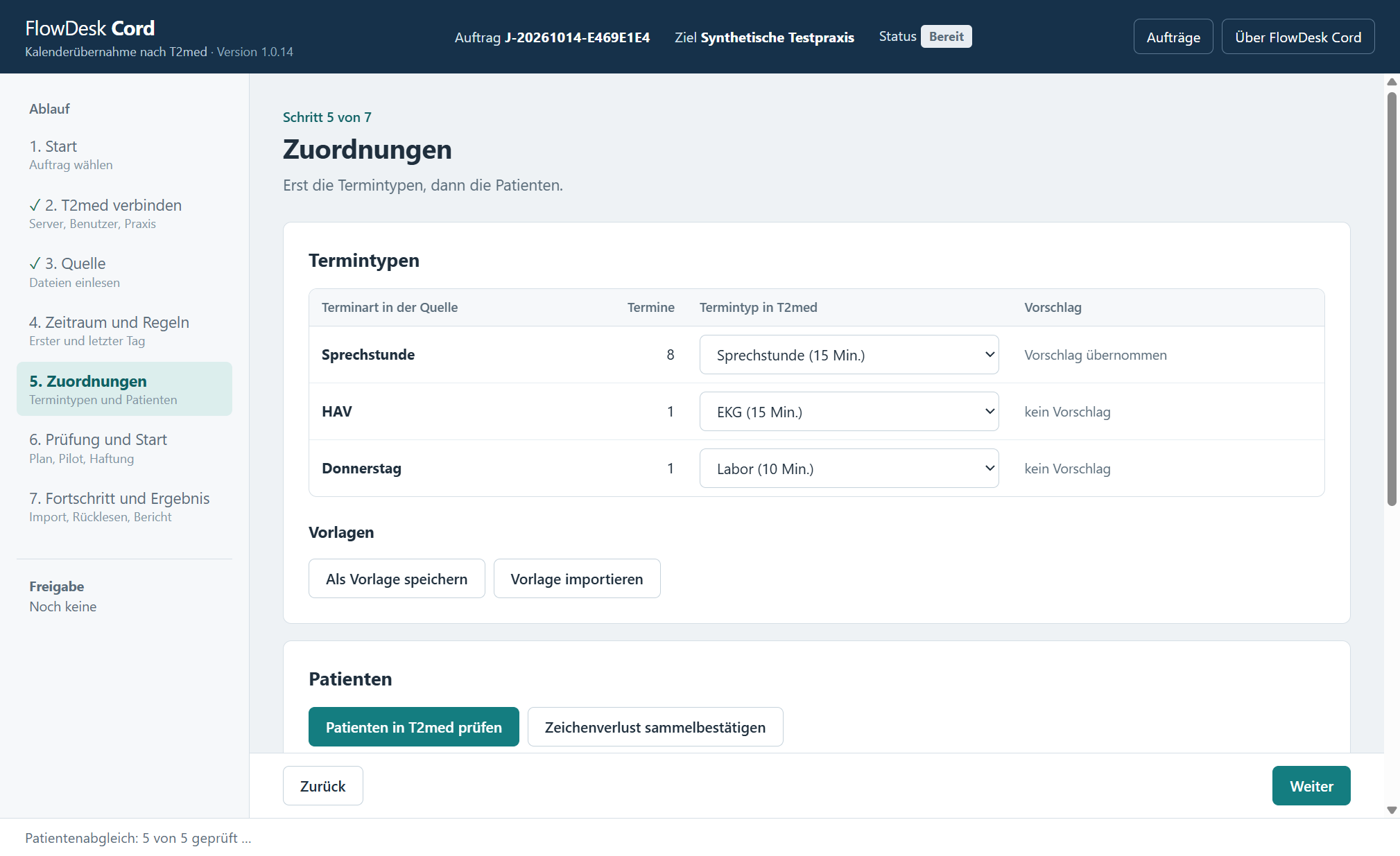Screen dimensions: 1400x856
Task: Open Über FlowDesk Cord dialog
Action: click(x=1298, y=37)
